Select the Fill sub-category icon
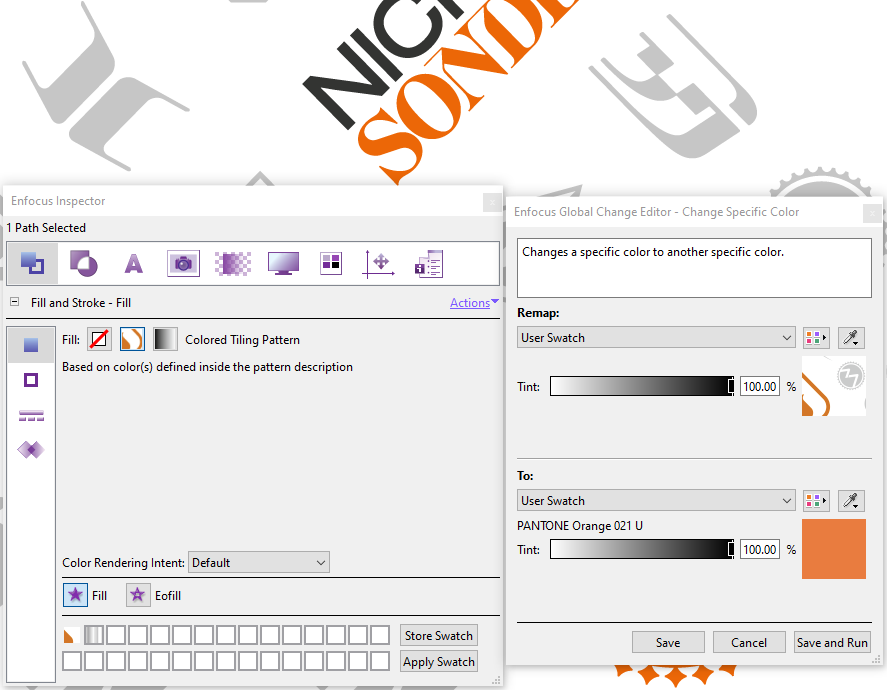 pyautogui.click(x=31, y=345)
